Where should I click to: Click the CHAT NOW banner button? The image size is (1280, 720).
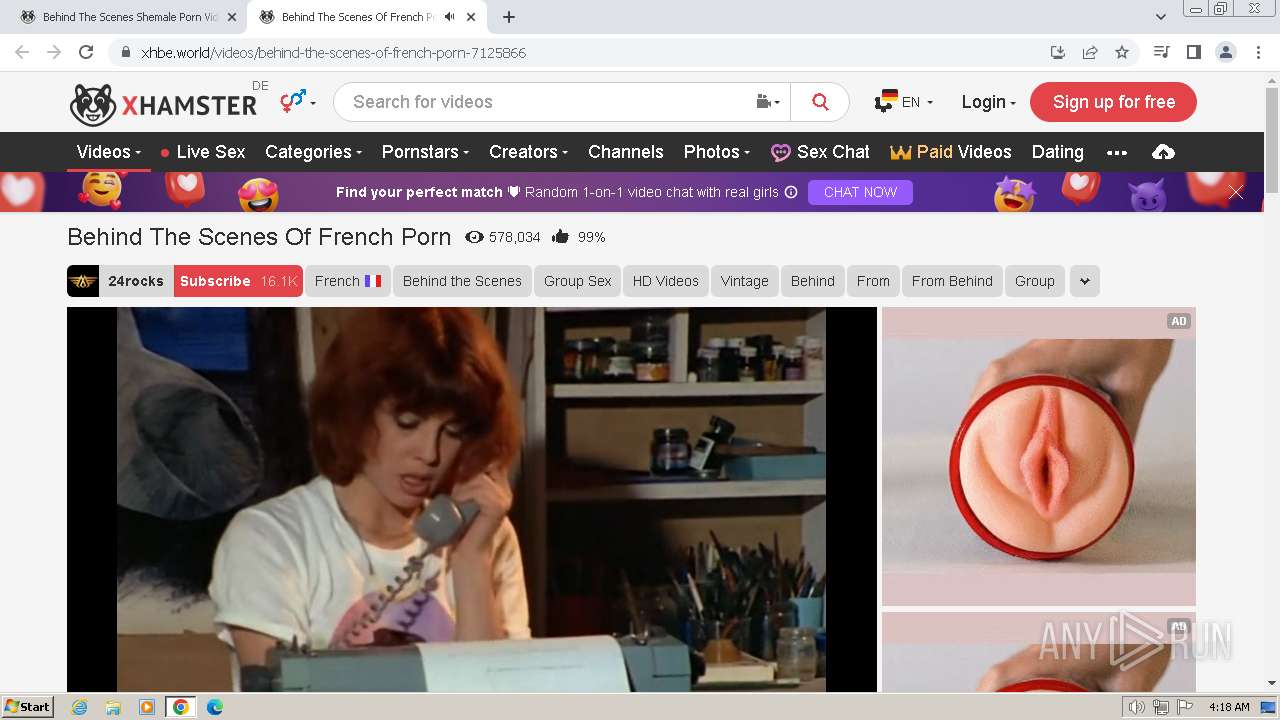(860, 192)
